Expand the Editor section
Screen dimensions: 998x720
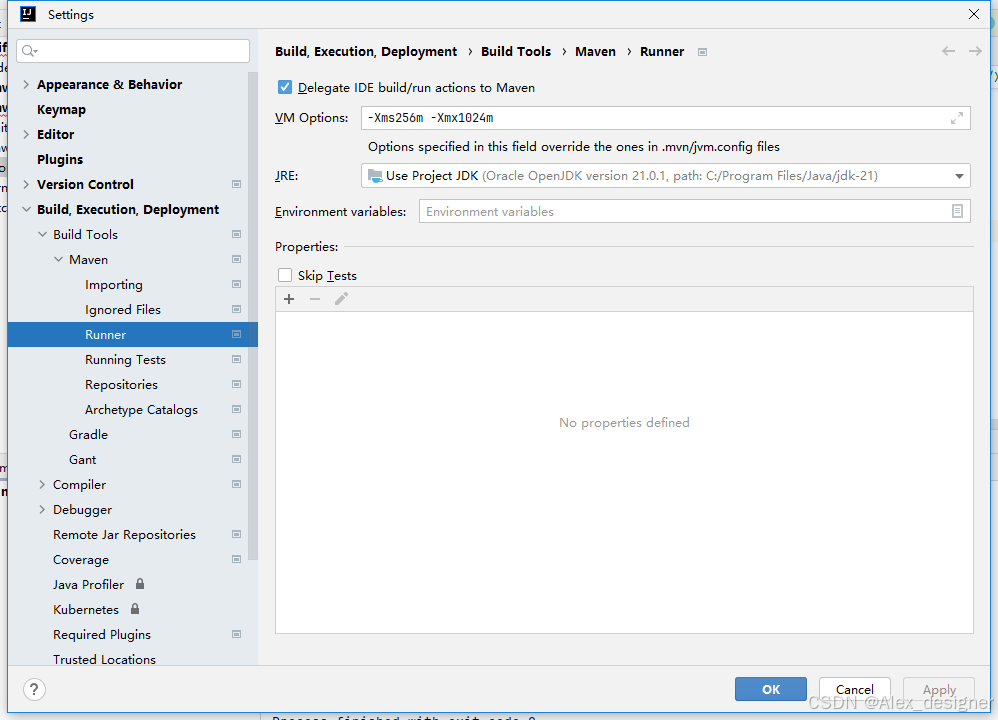[26, 134]
